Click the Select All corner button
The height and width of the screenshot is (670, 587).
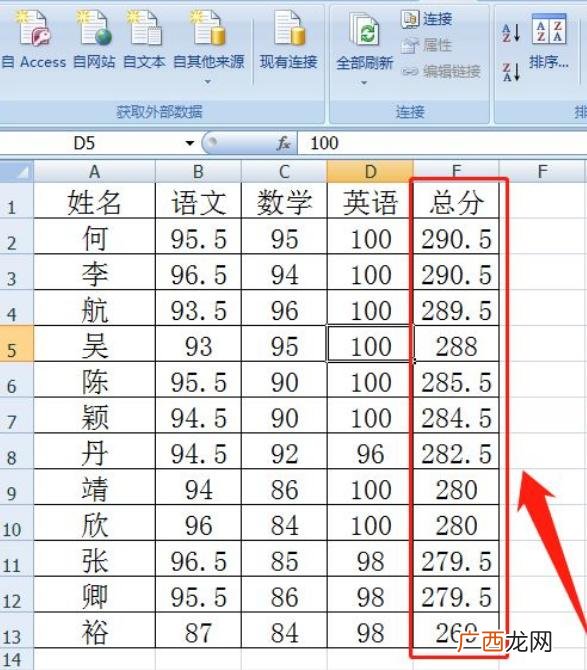[17, 171]
